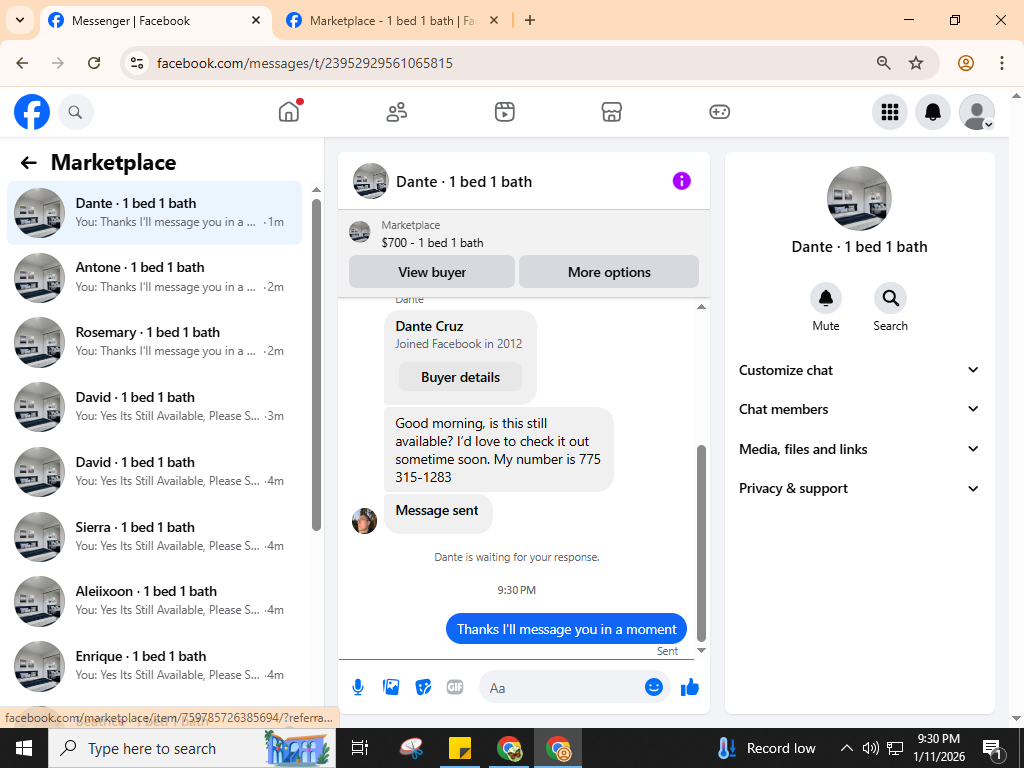Go to the Home feed icon

pos(289,112)
